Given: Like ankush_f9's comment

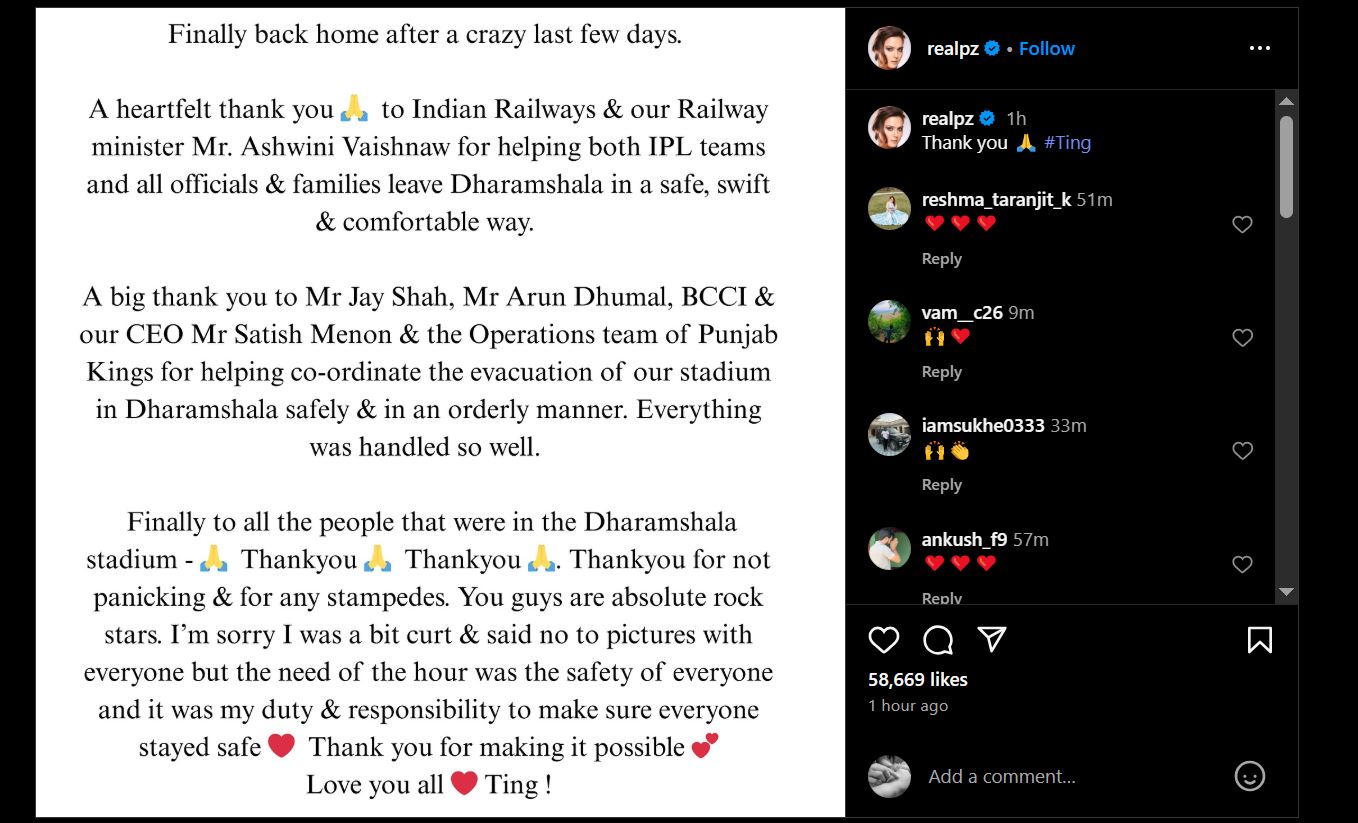Looking at the screenshot, I should (1242, 565).
